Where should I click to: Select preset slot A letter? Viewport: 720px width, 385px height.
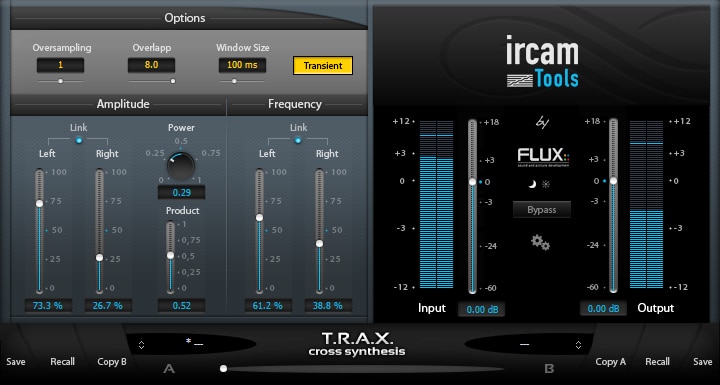coord(169,368)
